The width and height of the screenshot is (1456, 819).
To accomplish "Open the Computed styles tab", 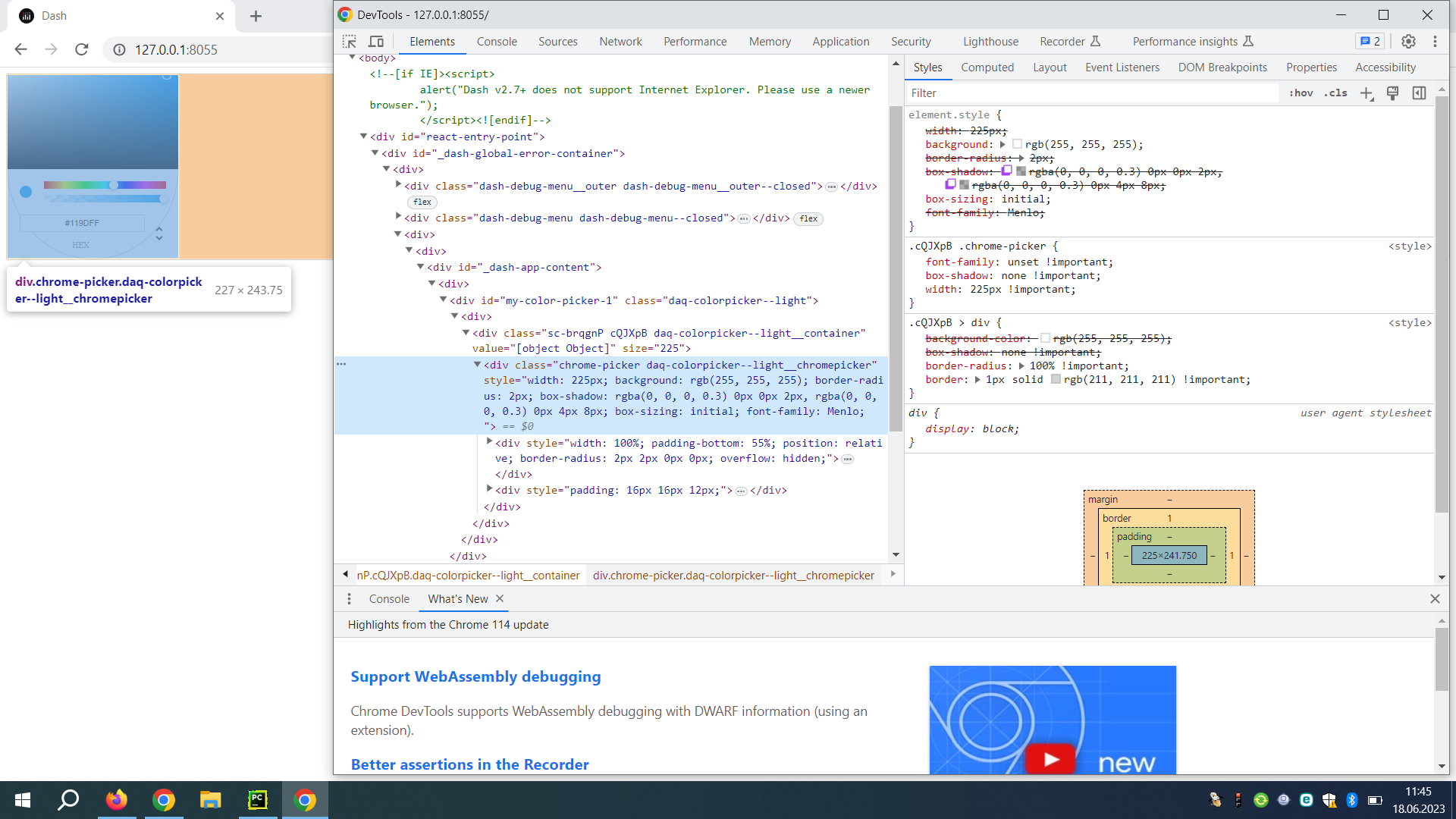I will pos(987,67).
